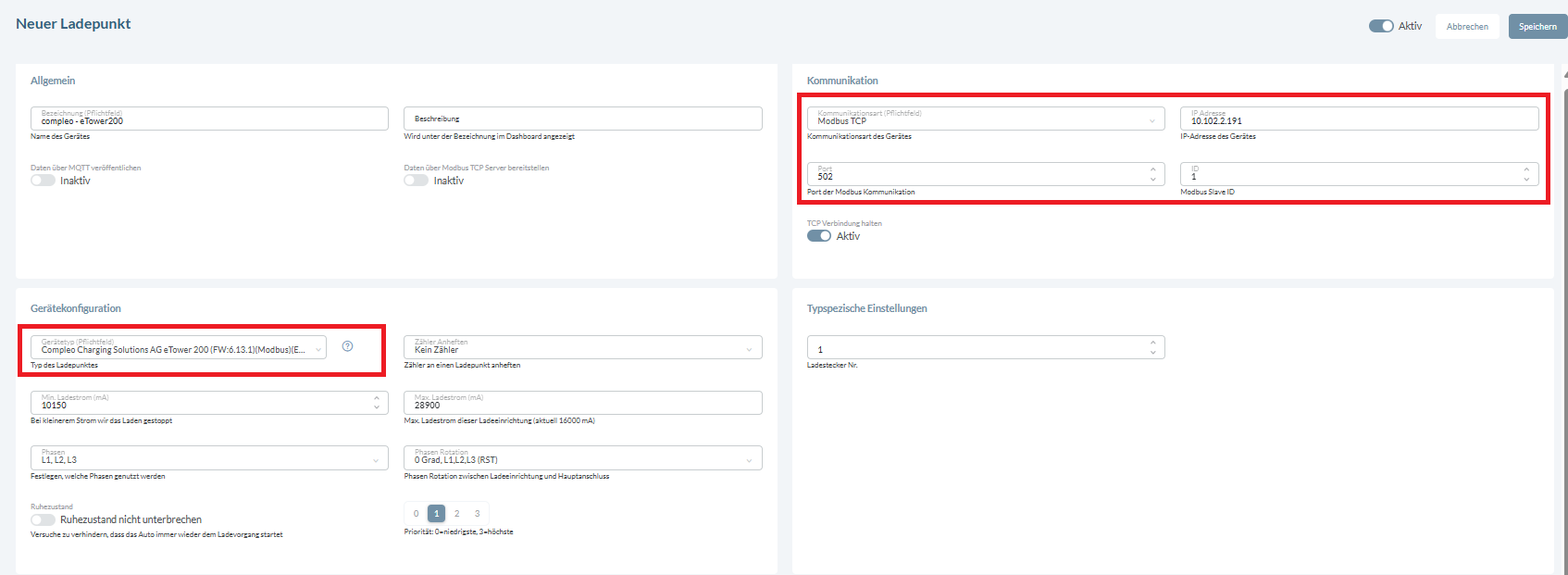Click the Beschreibung text field
This screenshot has width=1568, height=575.
pyautogui.click(x=582, y=119)
